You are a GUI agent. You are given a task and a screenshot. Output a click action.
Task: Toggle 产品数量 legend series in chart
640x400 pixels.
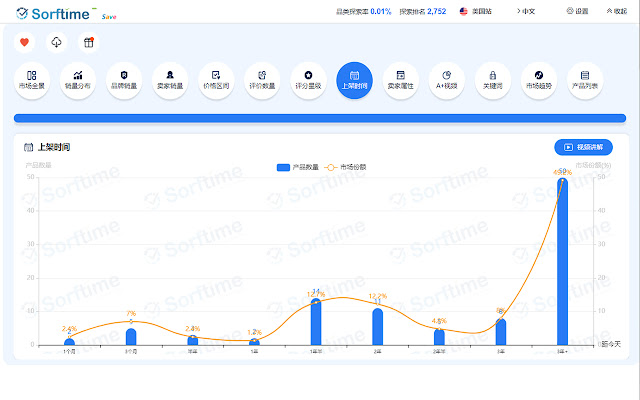297,167
